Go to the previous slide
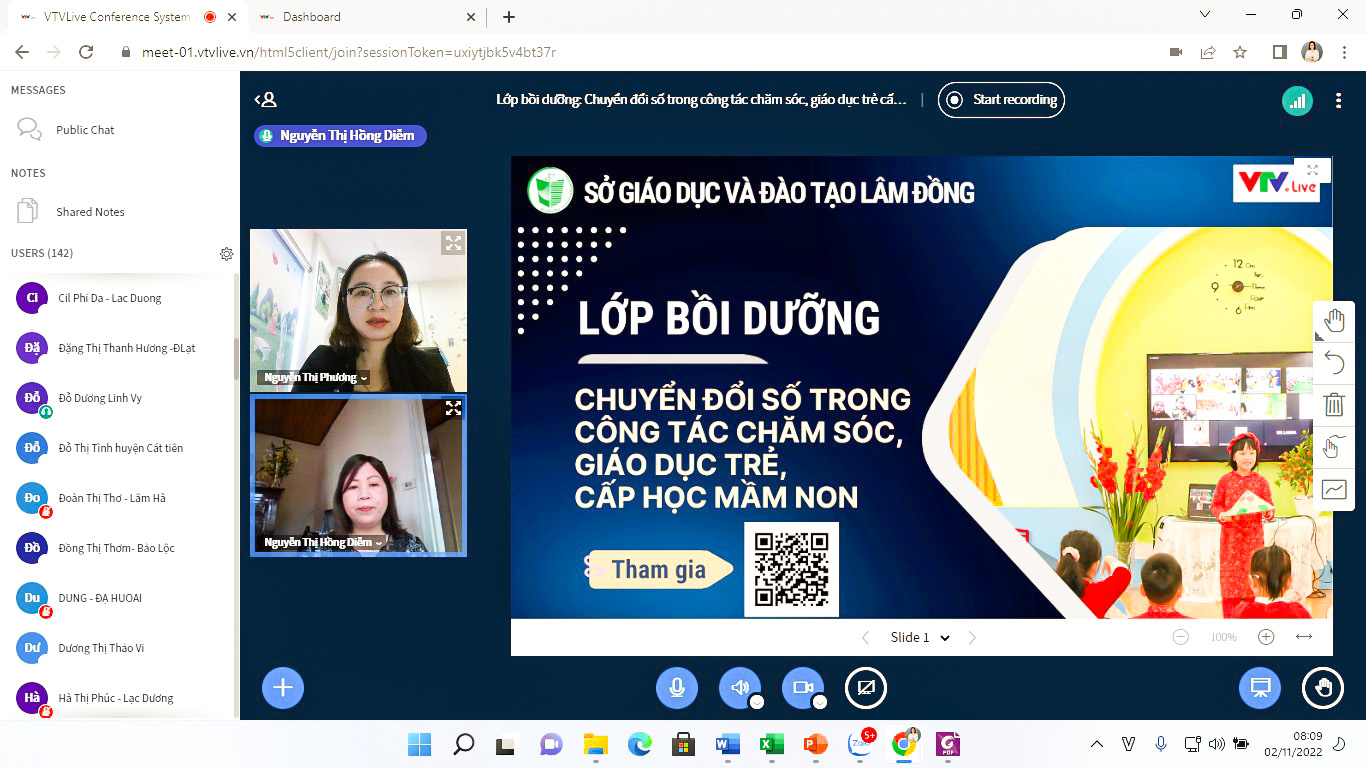 pos(866,637)
